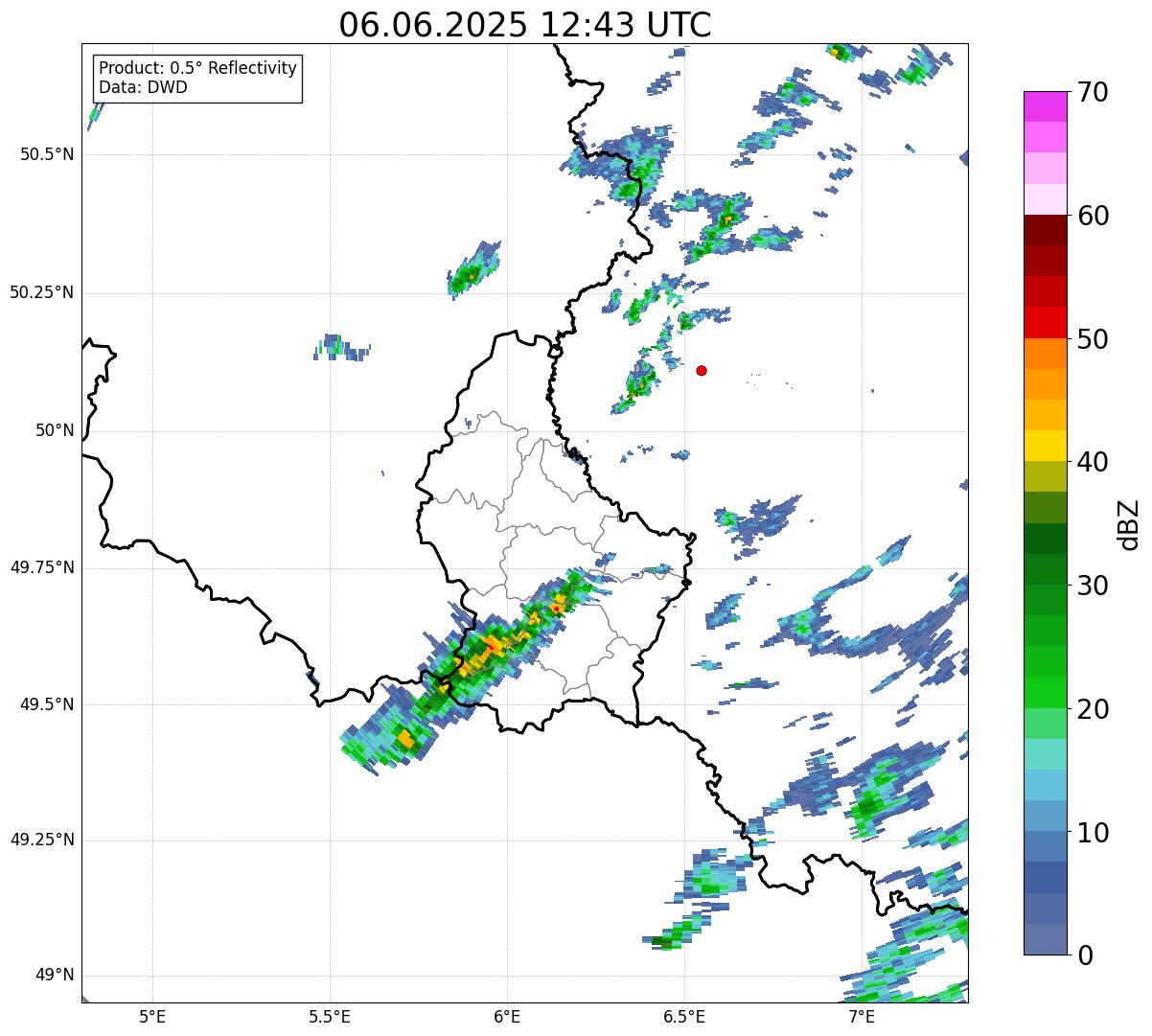The width and height of the screenshot is (1152, 1036).
Task: Click the 6.5°E longitude label
Action: click(684, 1016)
